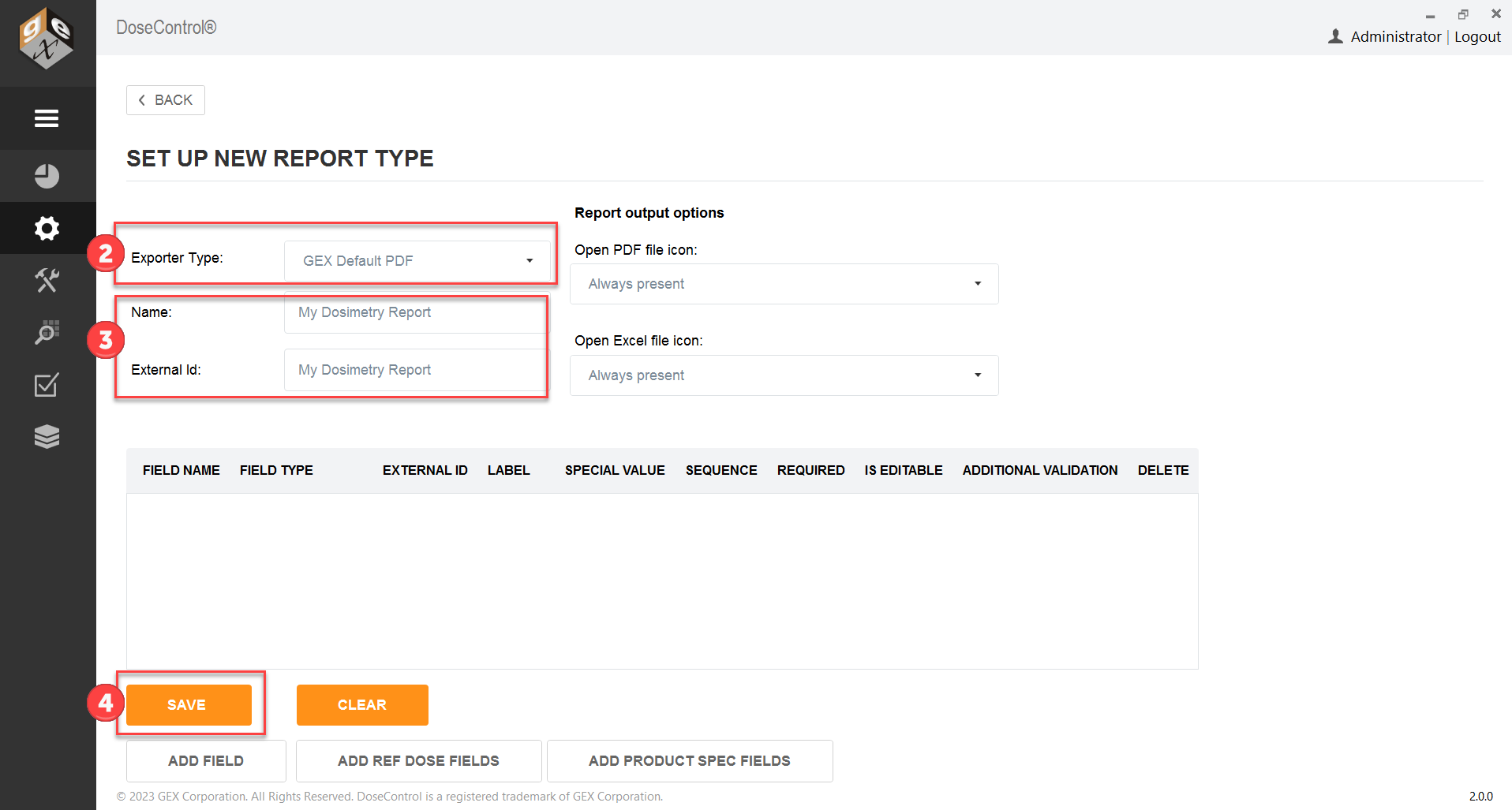Click the ADD FIELD button
This screenshot has height=810, width=1512.
point(206,761)
